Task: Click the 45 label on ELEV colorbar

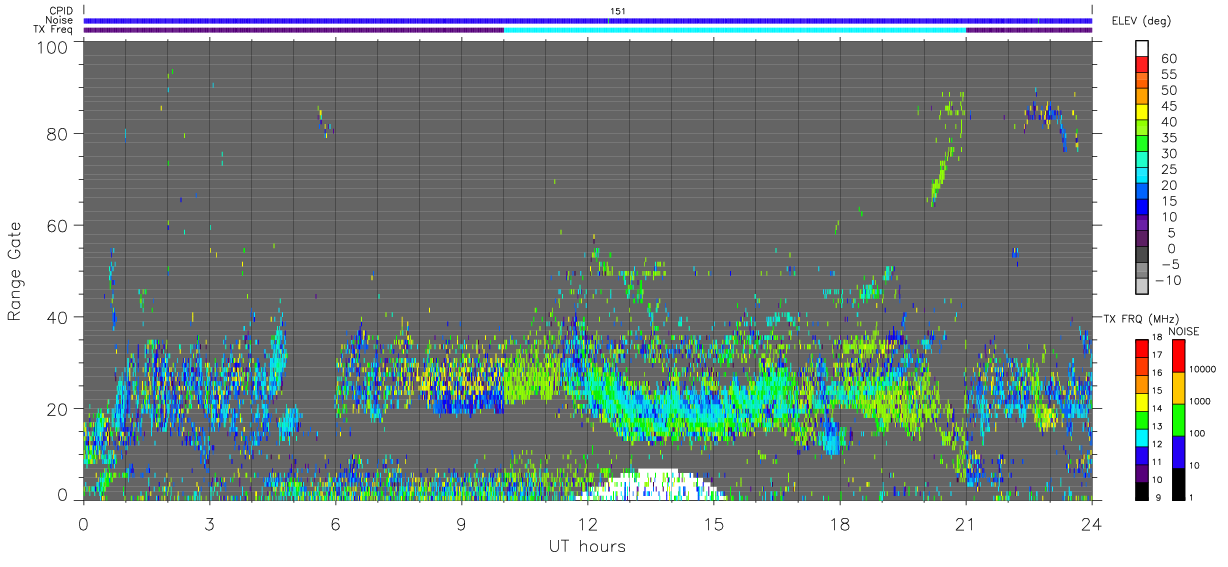Action: [1169, 106]
